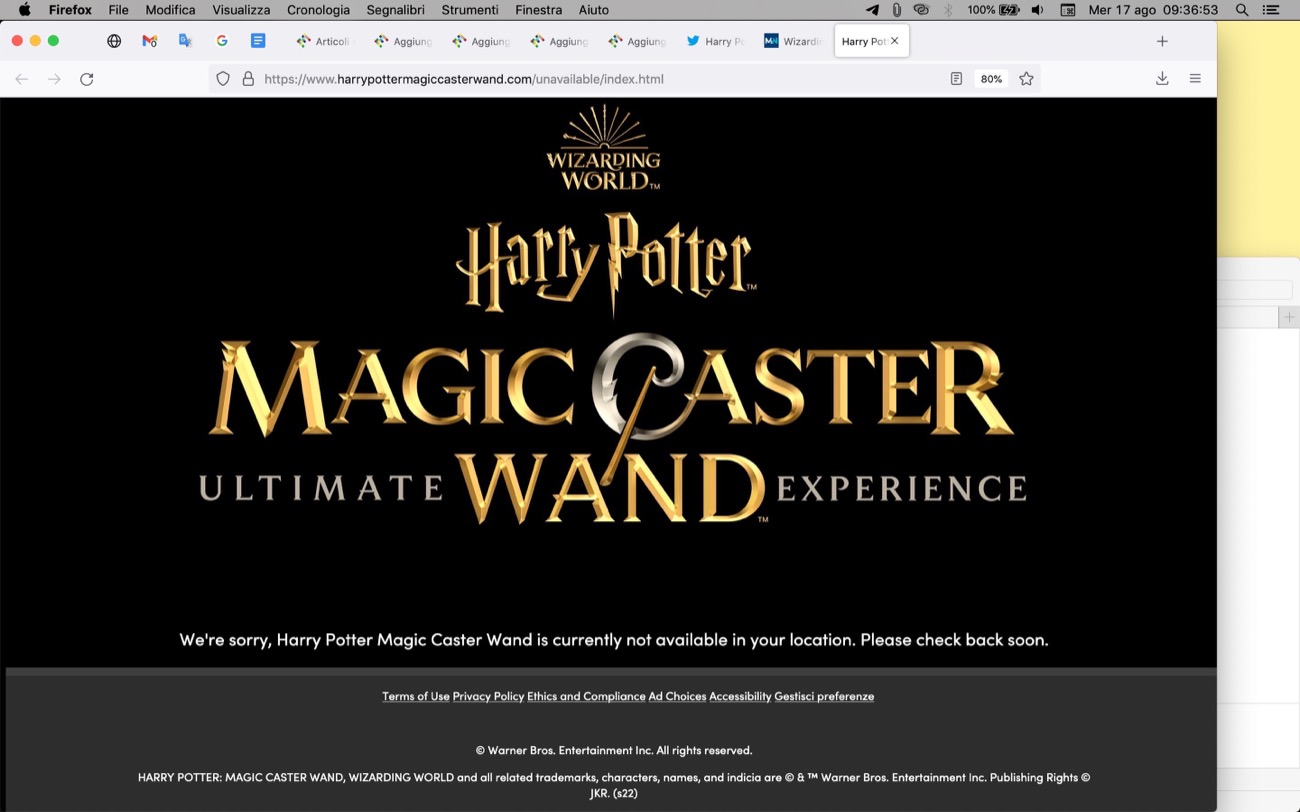View site security padlock information
The height and width of the screenshot is (812, 1300).
[248, 79]
